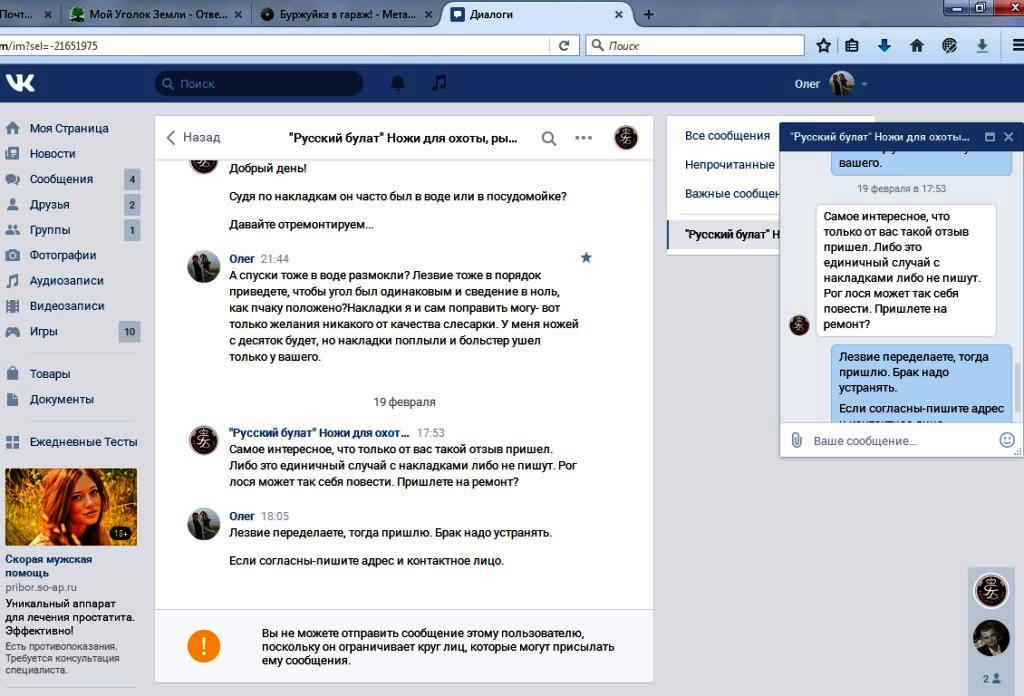Search within the conversation via magnifier icon
The image size is (1024, 696).
pos(549,138)
